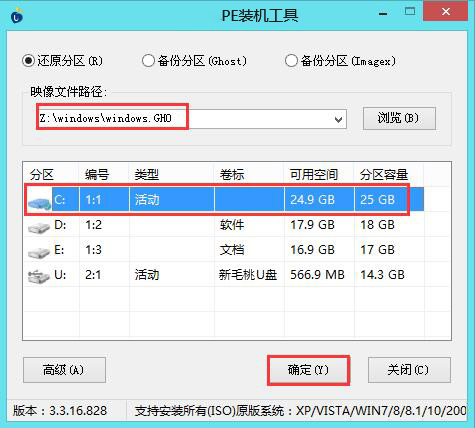Click the C: drive disk icon

point(39,202)
